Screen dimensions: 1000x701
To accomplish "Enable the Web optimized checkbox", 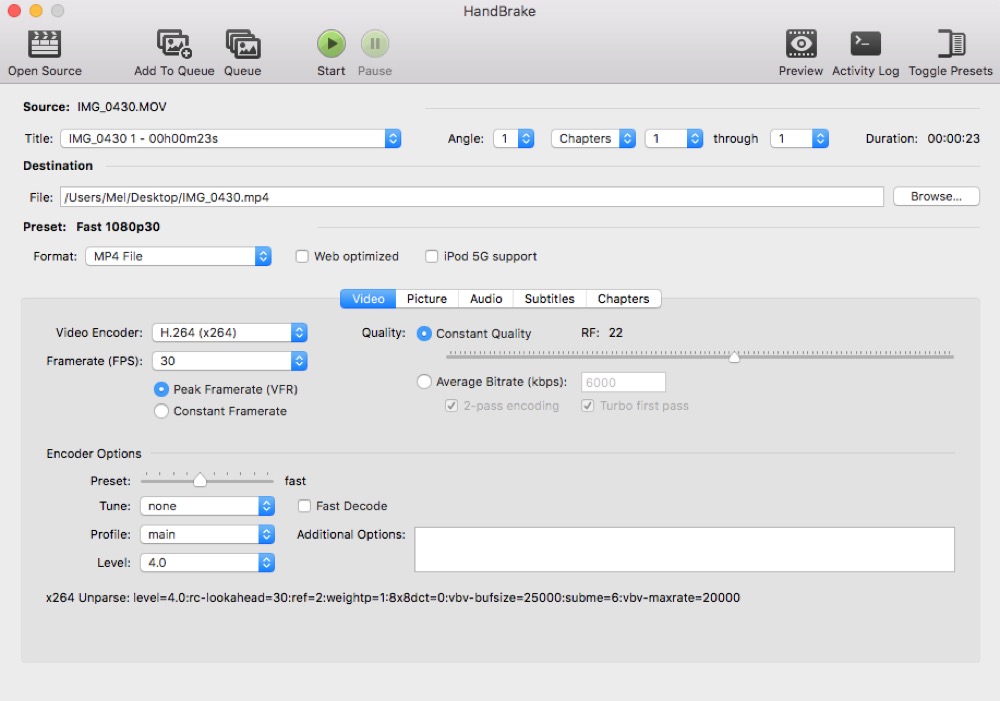I will tap(302, 257).
